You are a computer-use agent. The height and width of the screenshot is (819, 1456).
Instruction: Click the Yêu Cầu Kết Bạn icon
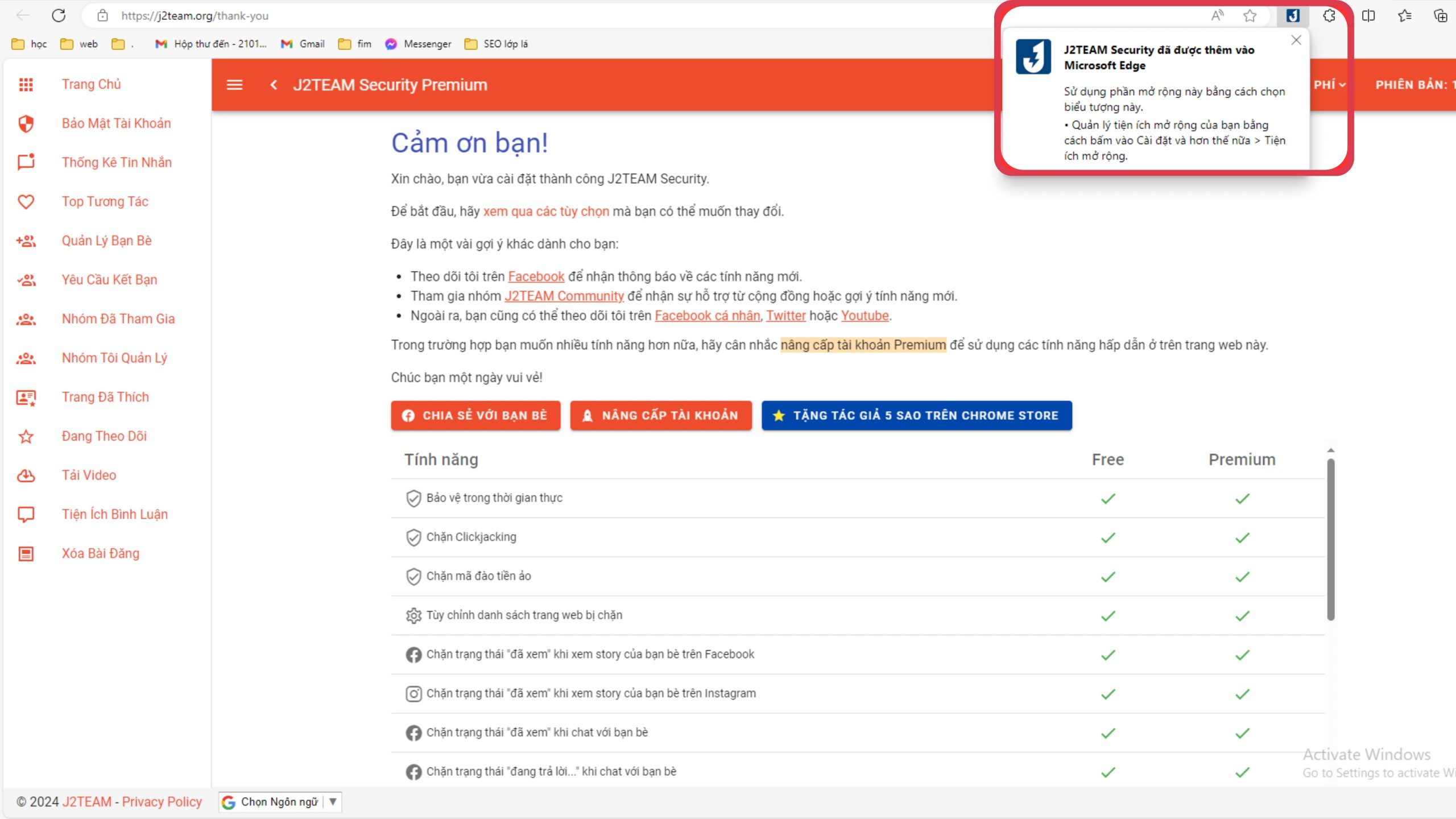pyautogui.click(x=26, y=280)
